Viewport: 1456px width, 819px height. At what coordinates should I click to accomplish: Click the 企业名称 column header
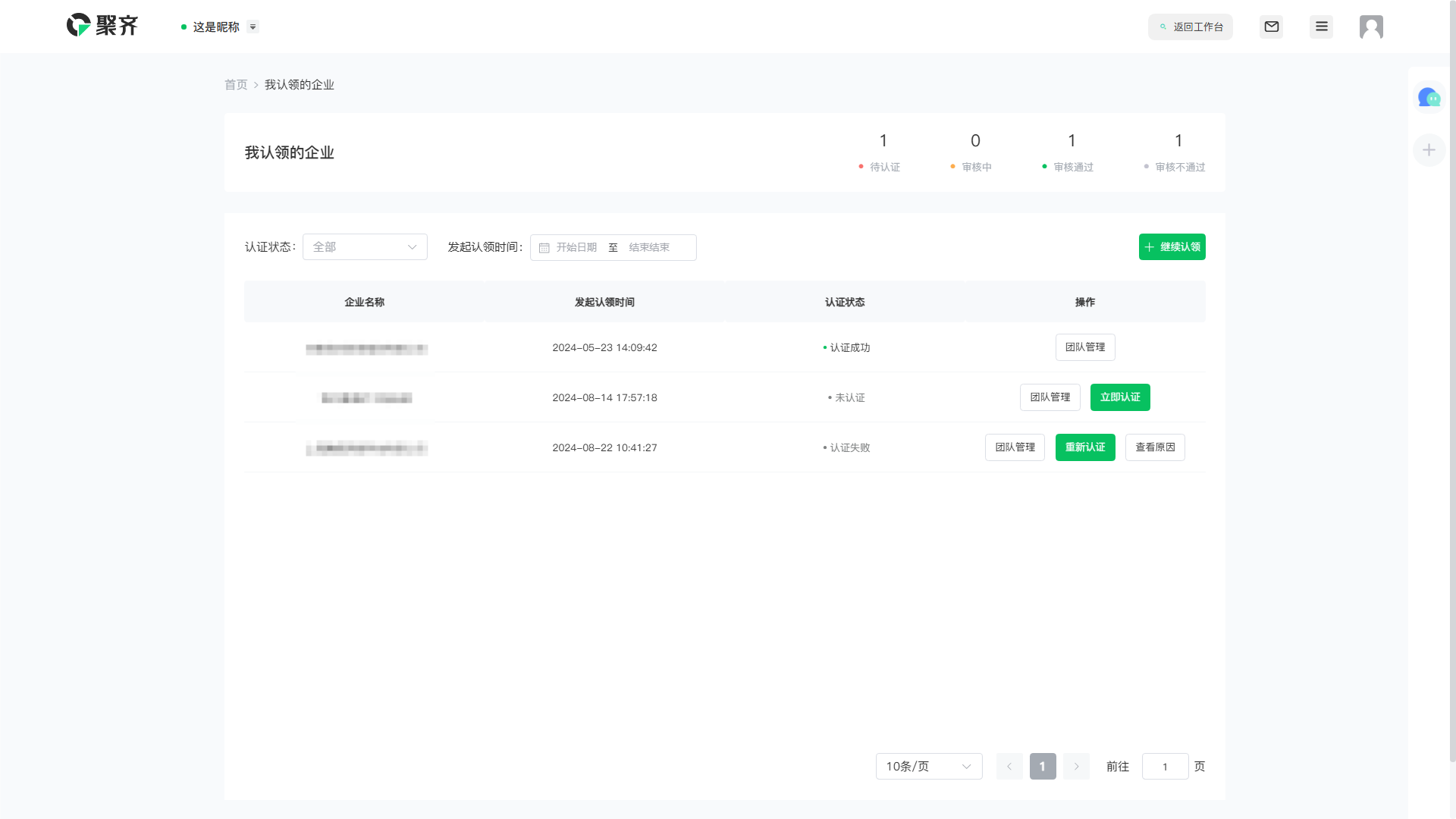point(364,302)
